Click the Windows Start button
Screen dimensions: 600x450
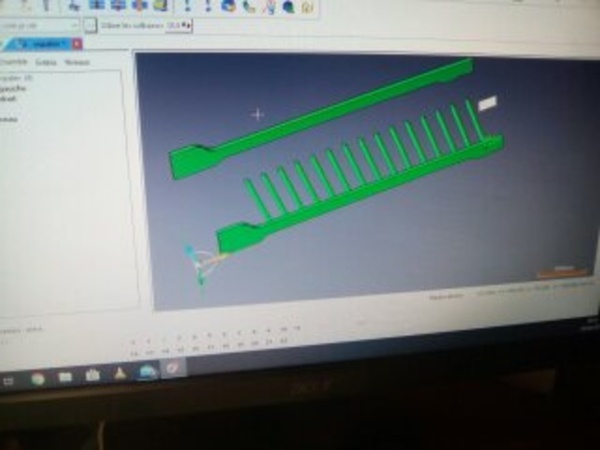click(8, 380)
